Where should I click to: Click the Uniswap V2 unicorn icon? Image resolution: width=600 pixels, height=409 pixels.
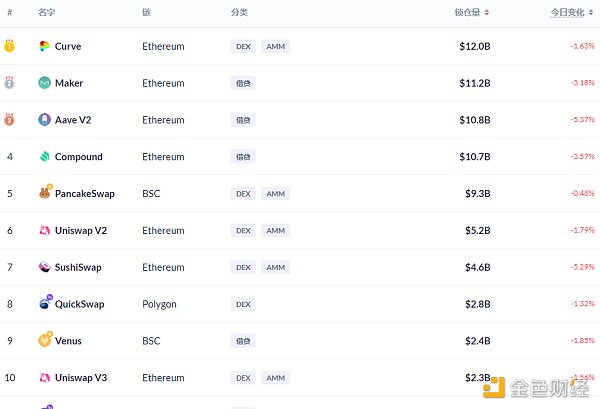pyautogui.click(x=45, y=230)
